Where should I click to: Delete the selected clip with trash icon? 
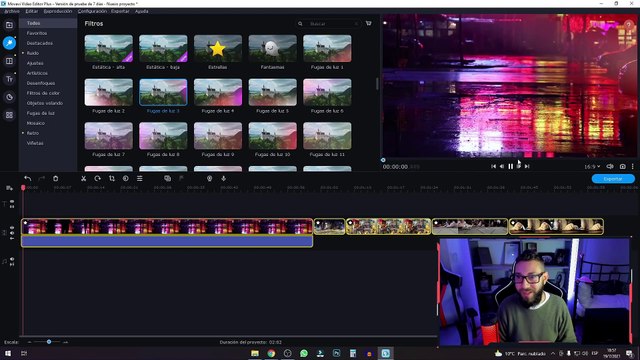click(x=56, y=178)
